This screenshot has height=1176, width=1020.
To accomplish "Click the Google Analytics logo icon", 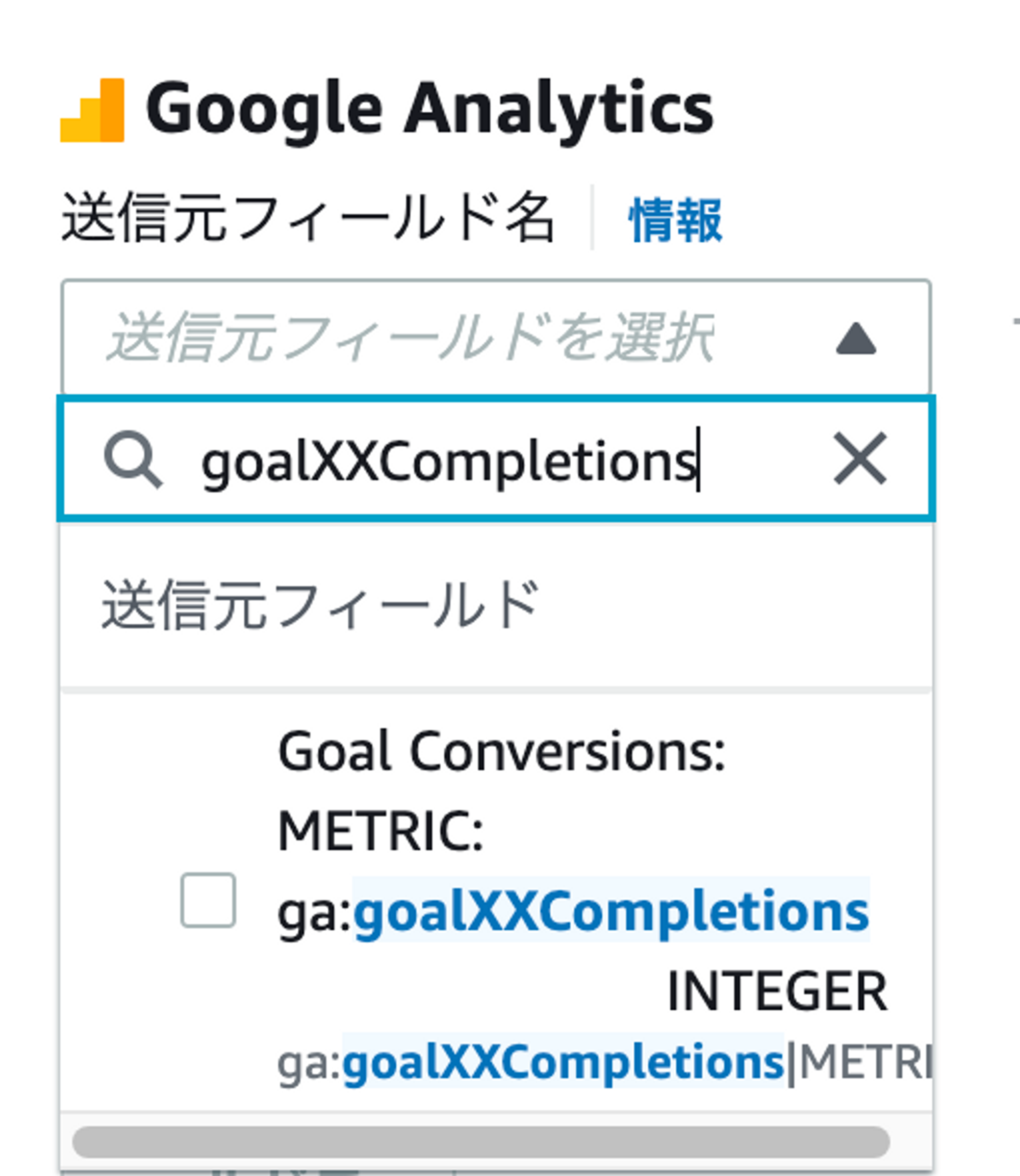I will [92, 111].
